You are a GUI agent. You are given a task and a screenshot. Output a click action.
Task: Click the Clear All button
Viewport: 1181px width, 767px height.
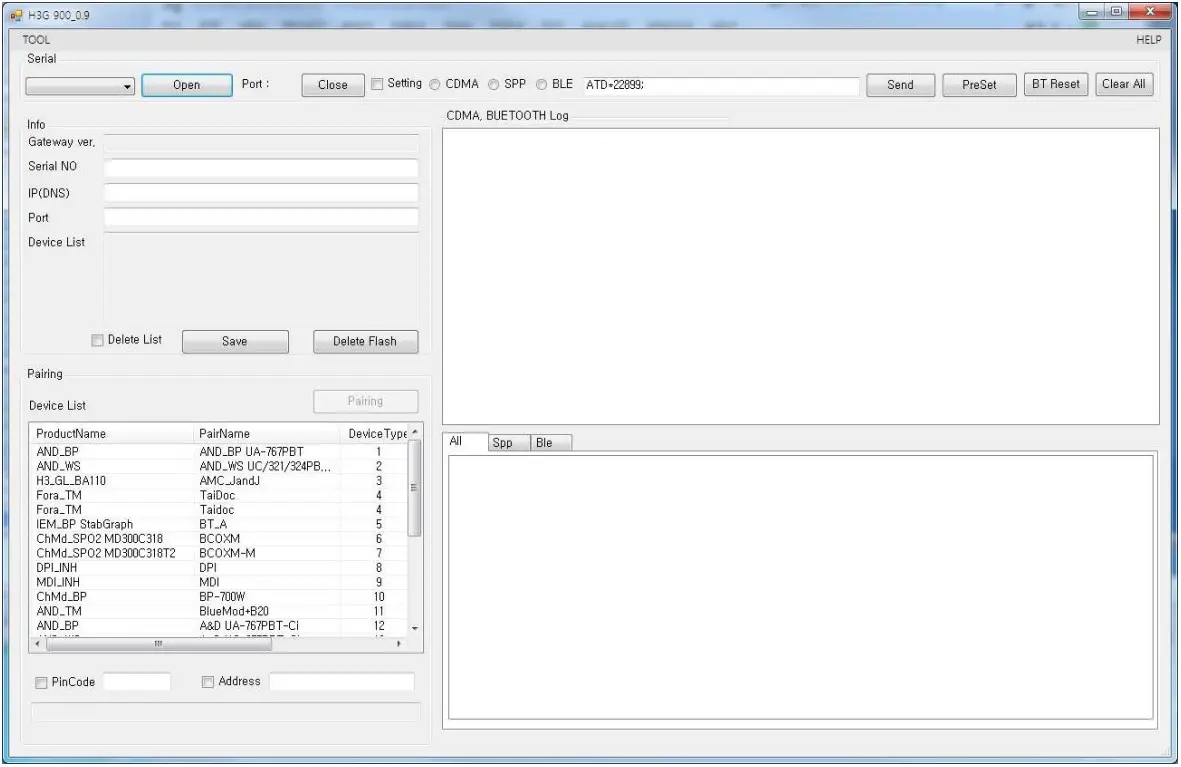(x=1123, y=84)
